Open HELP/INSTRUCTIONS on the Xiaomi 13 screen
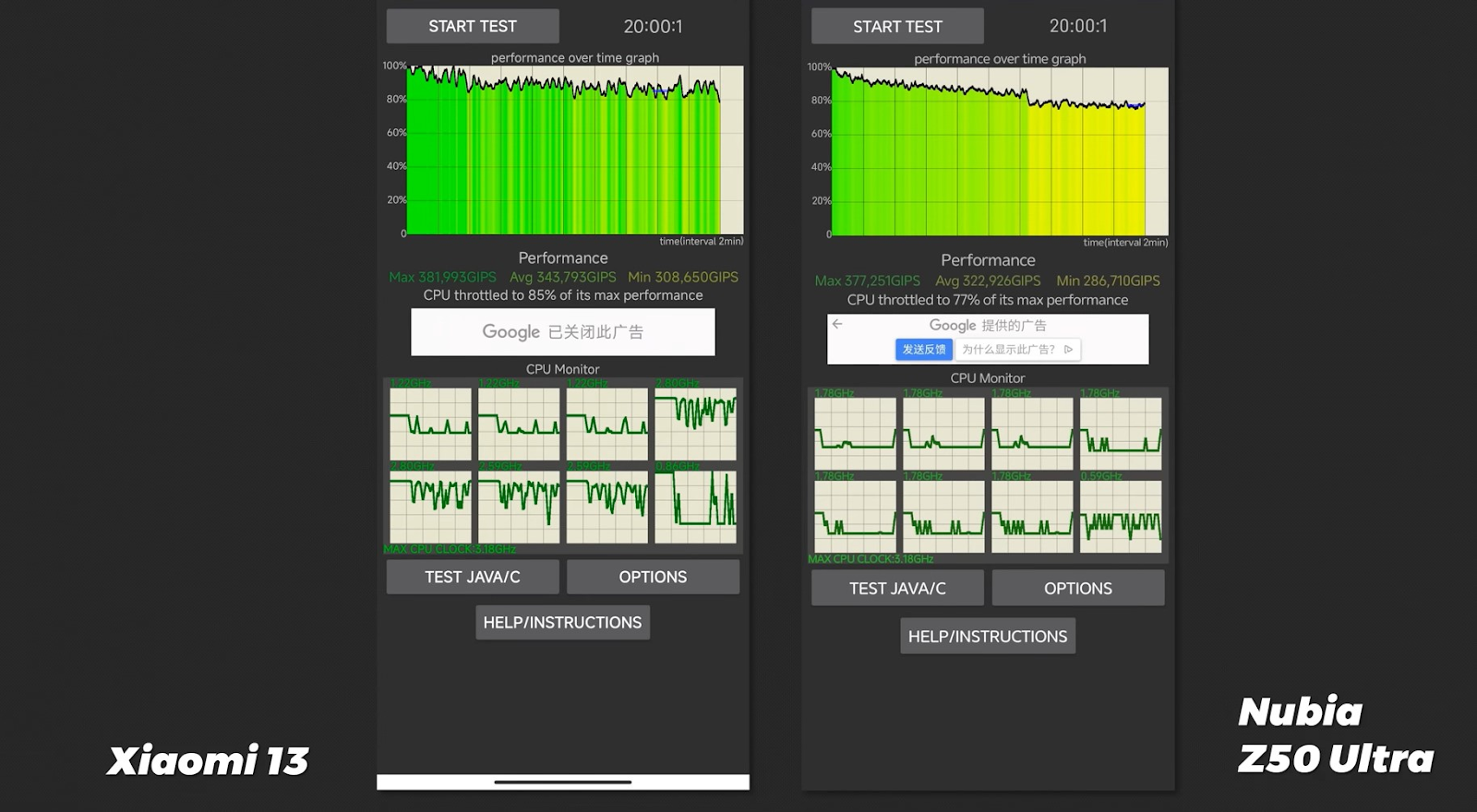The height and width of the screenshot is (812, 1477). pos(563,623)
